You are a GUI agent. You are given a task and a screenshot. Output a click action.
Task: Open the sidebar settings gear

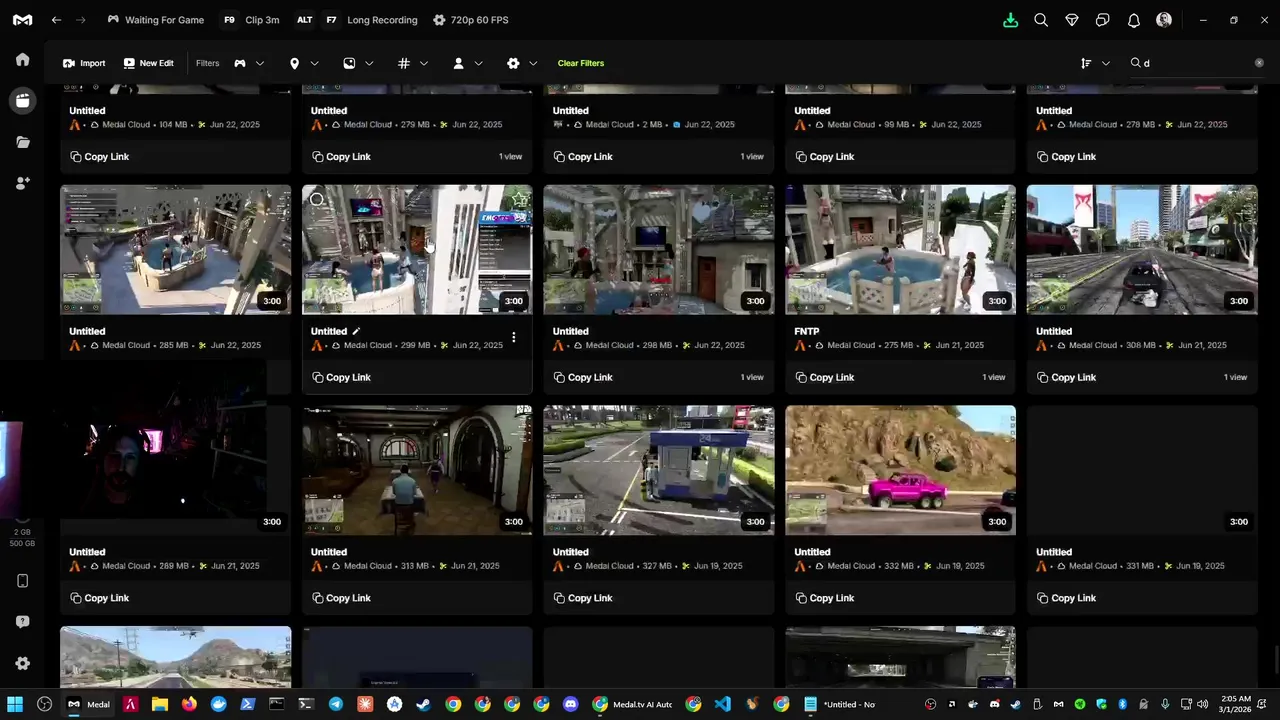click(22, 663)
